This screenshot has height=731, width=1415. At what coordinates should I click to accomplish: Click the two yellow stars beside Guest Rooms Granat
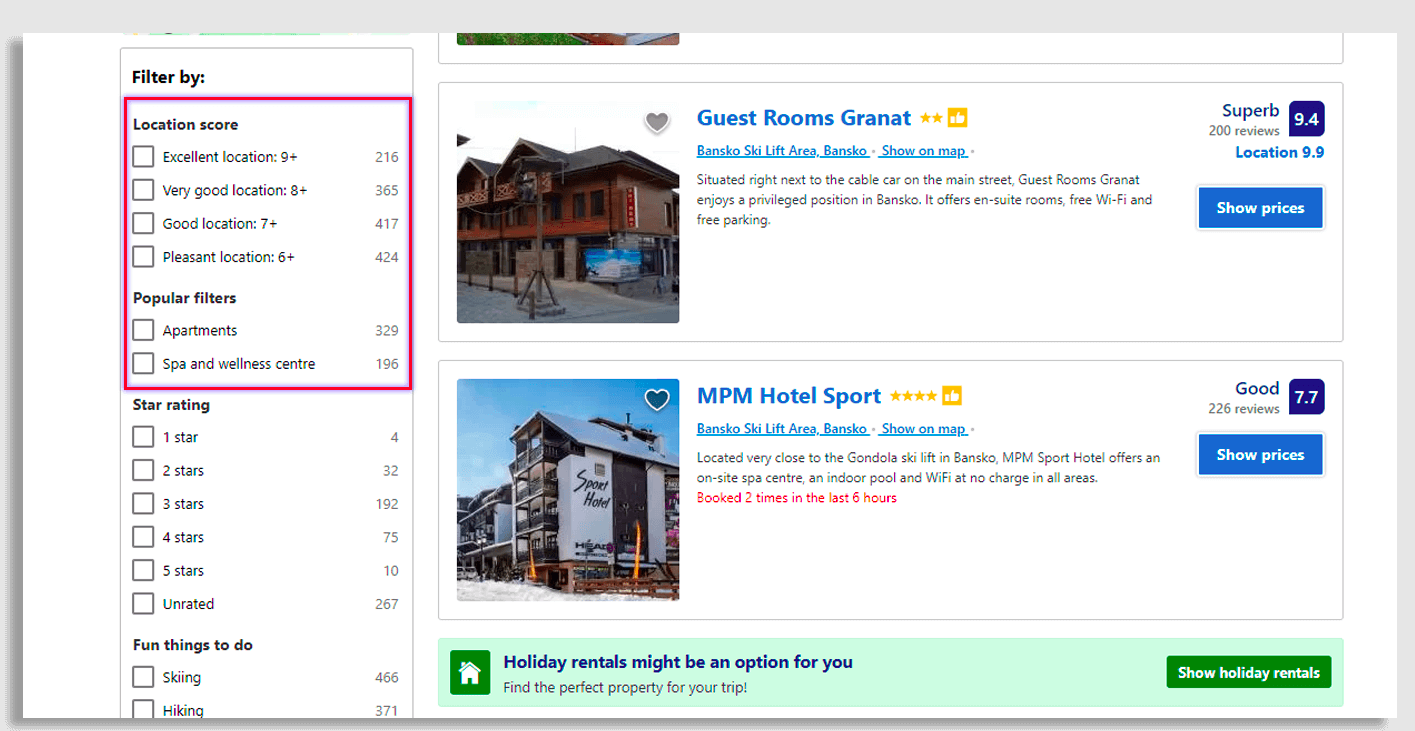point(931,118)
